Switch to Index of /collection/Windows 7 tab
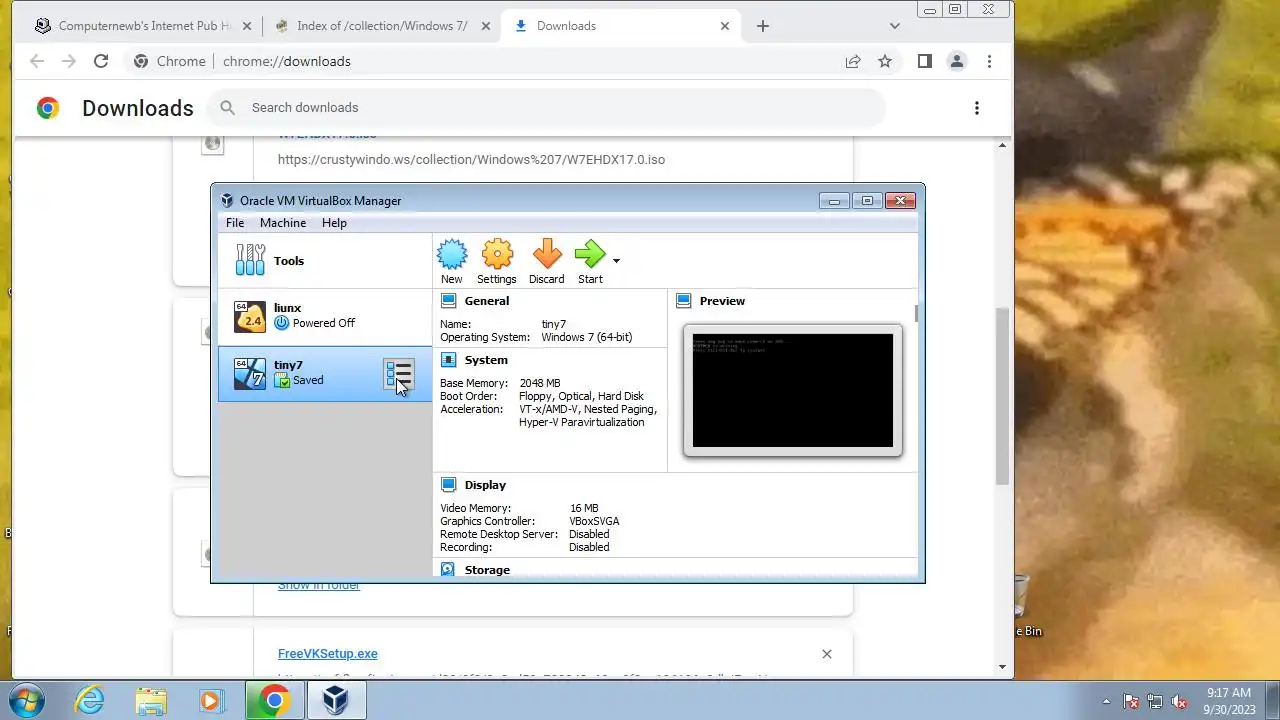This screenshot has width=1280, height=720. 380,26
